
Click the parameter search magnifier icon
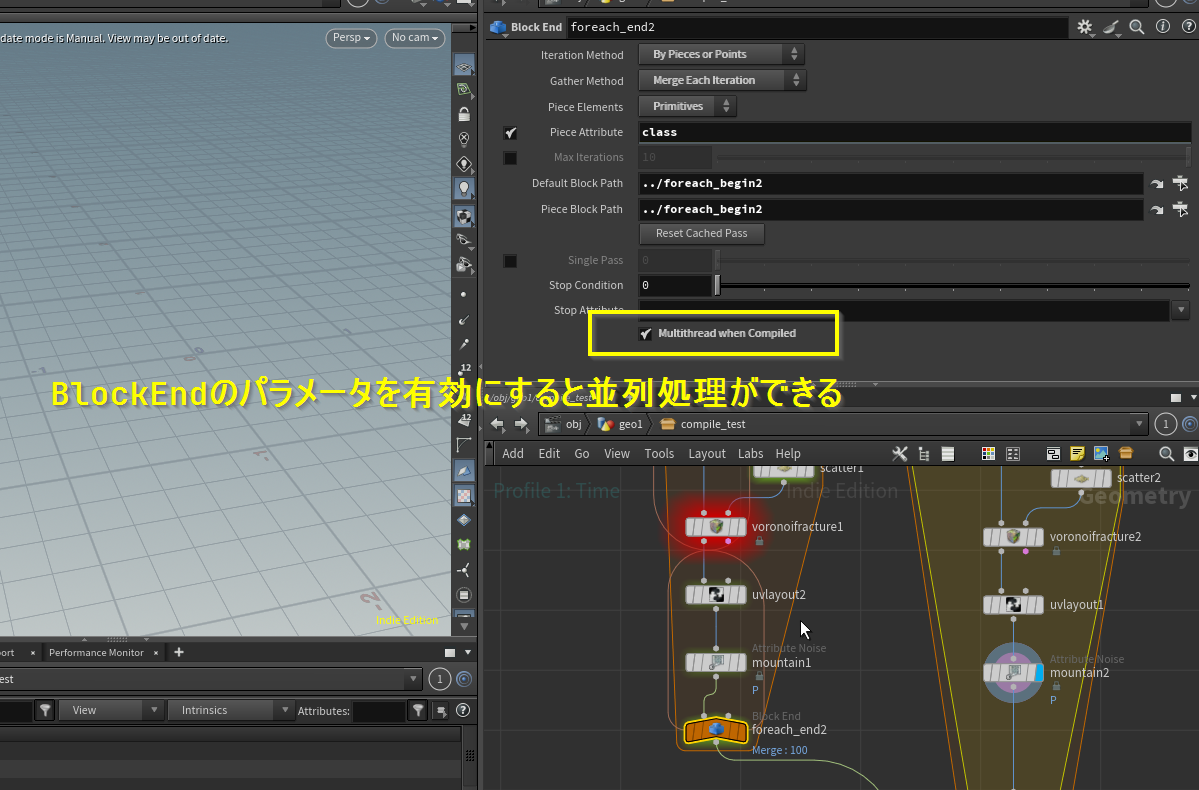(x=1137, y=28)
